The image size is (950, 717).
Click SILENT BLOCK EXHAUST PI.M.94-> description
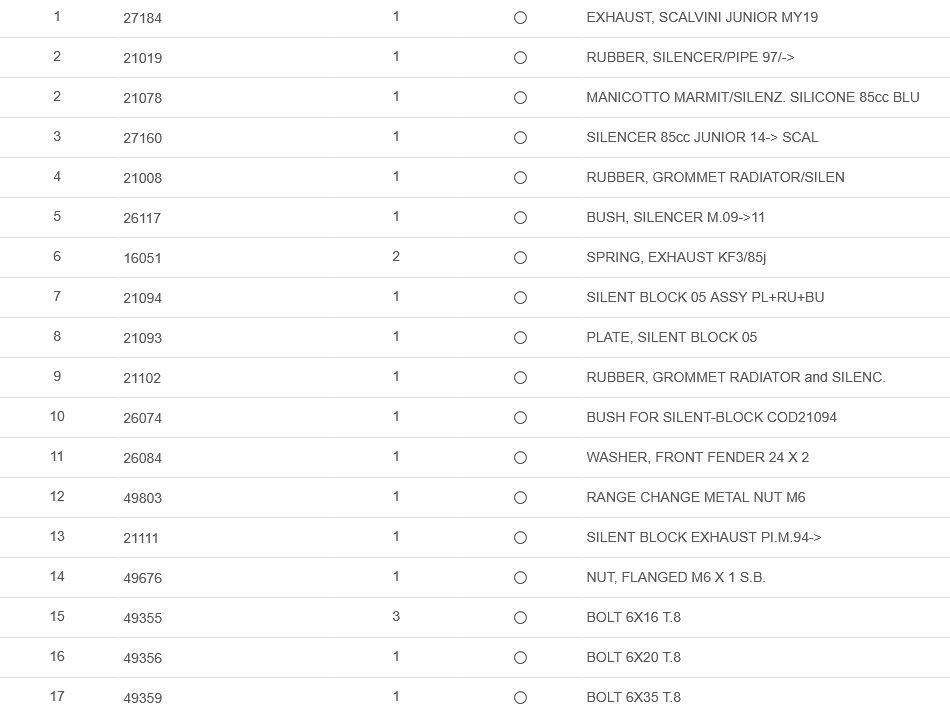[x=703, y=537]
